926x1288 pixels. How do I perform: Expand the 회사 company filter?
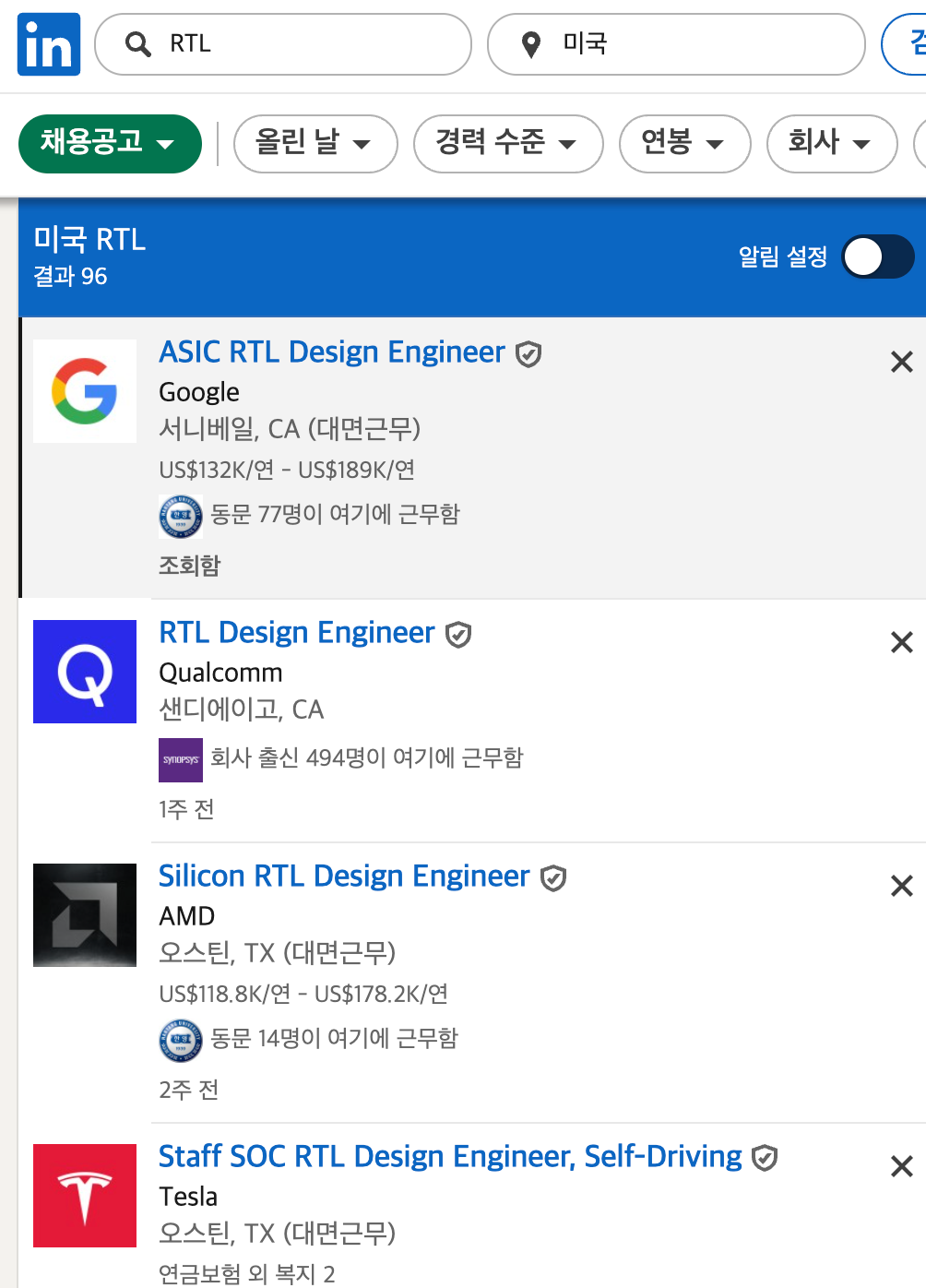coord(831,144)
